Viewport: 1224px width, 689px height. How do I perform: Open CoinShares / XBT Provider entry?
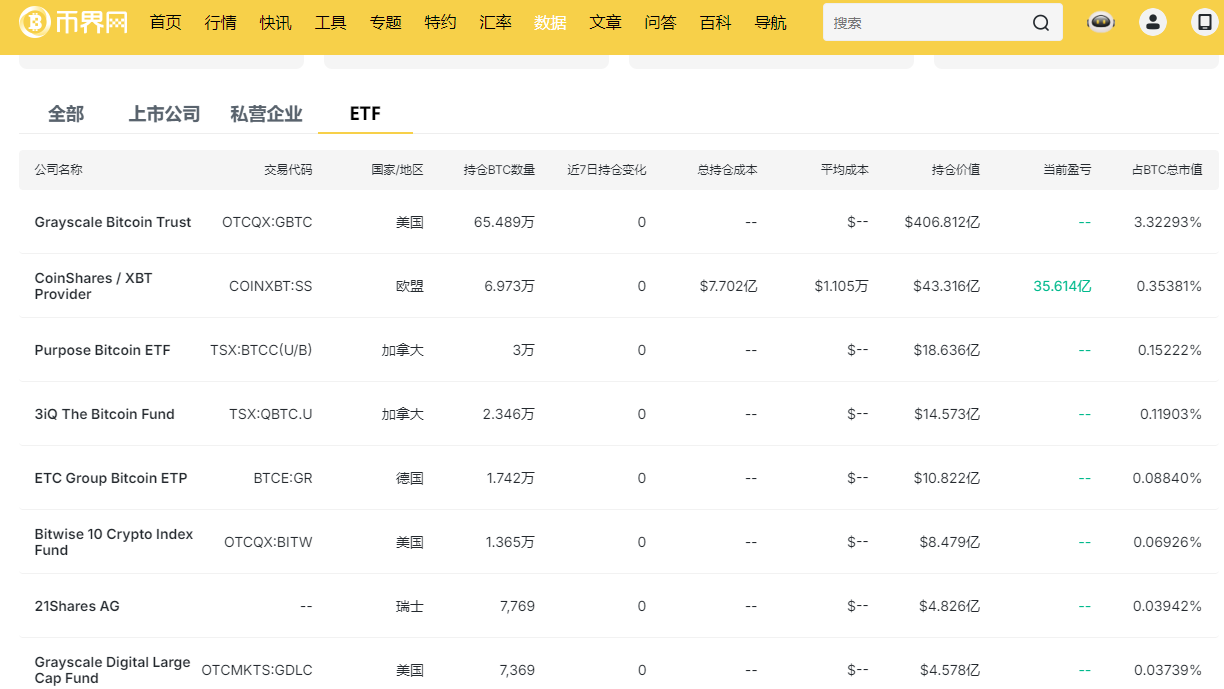[x=93, y=286]
